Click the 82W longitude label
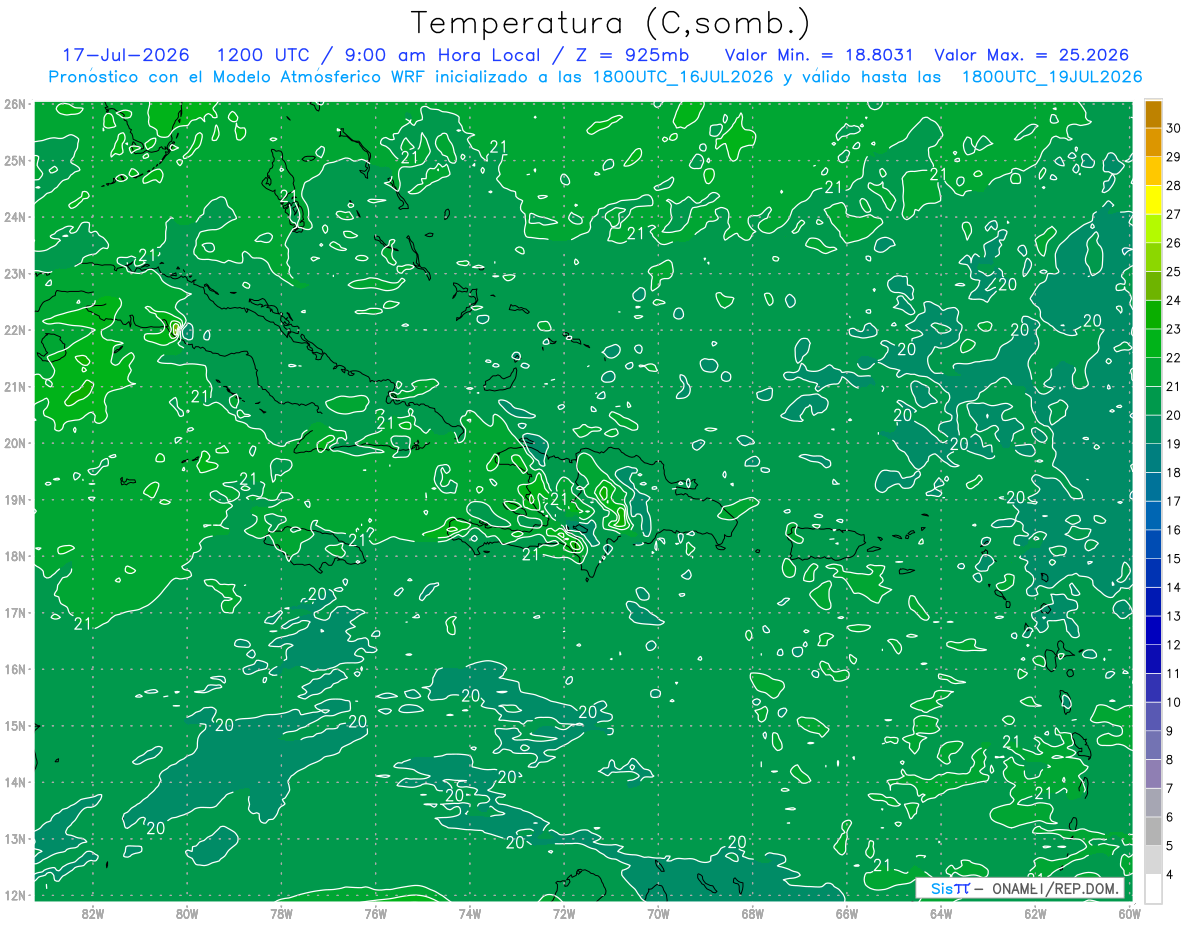 93,914
